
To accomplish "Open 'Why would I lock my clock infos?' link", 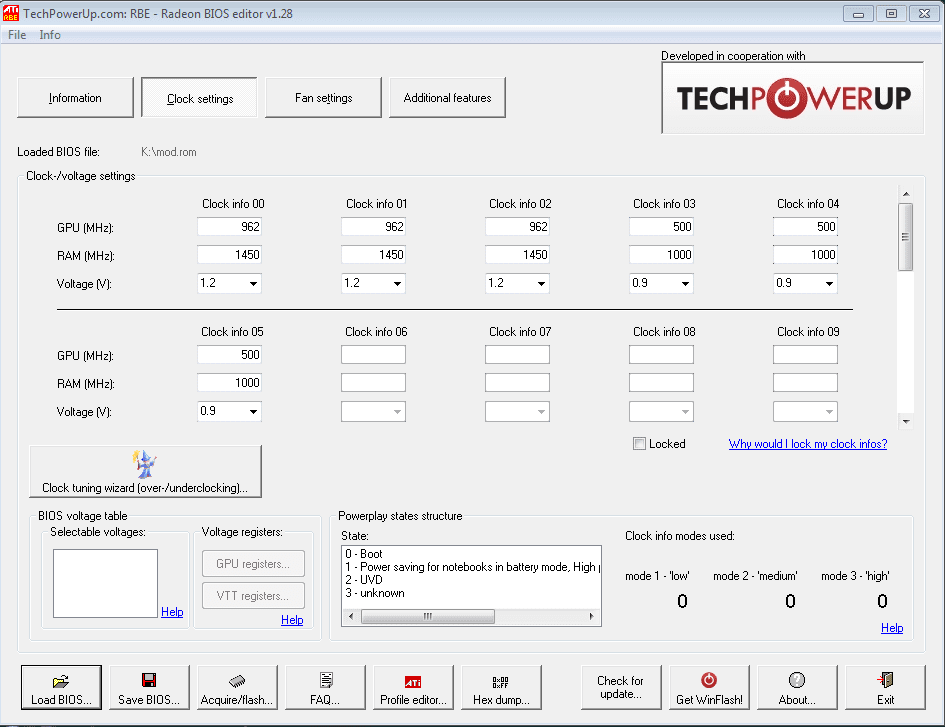I will point(808,444).
